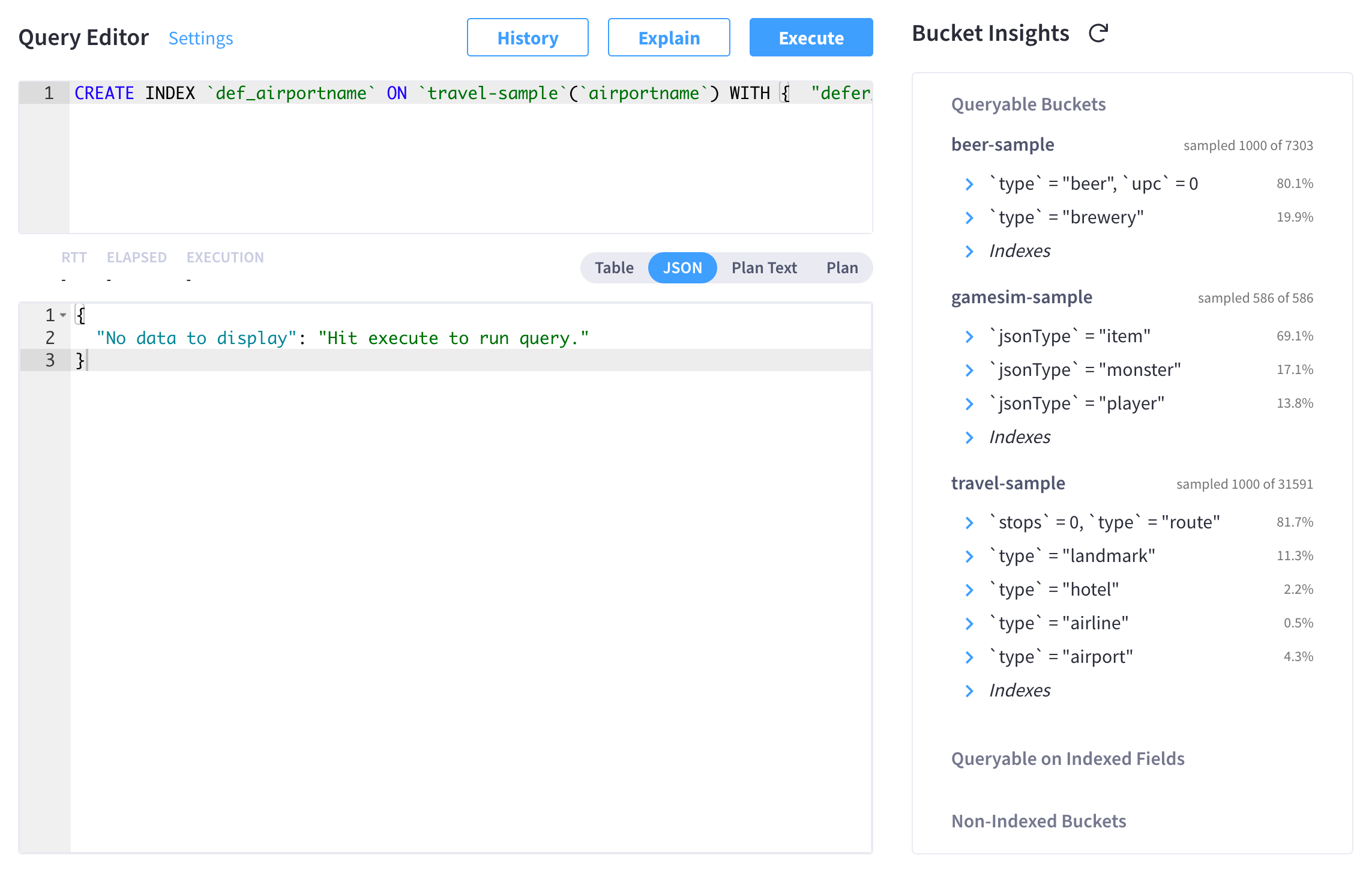
Task: Switch results to Table view
Action: pos(613,268)
